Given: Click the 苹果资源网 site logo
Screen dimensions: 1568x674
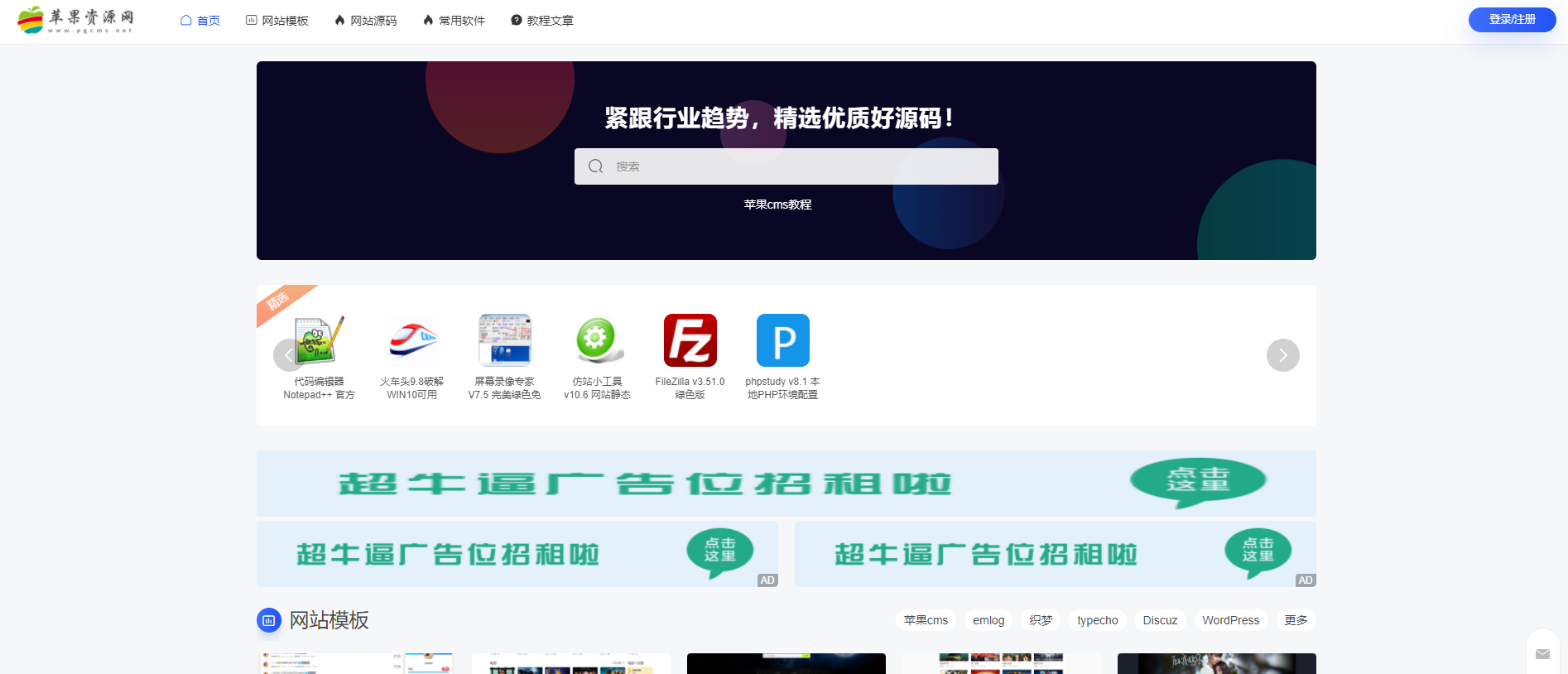Looking at the screenshot, I should 76,20.
